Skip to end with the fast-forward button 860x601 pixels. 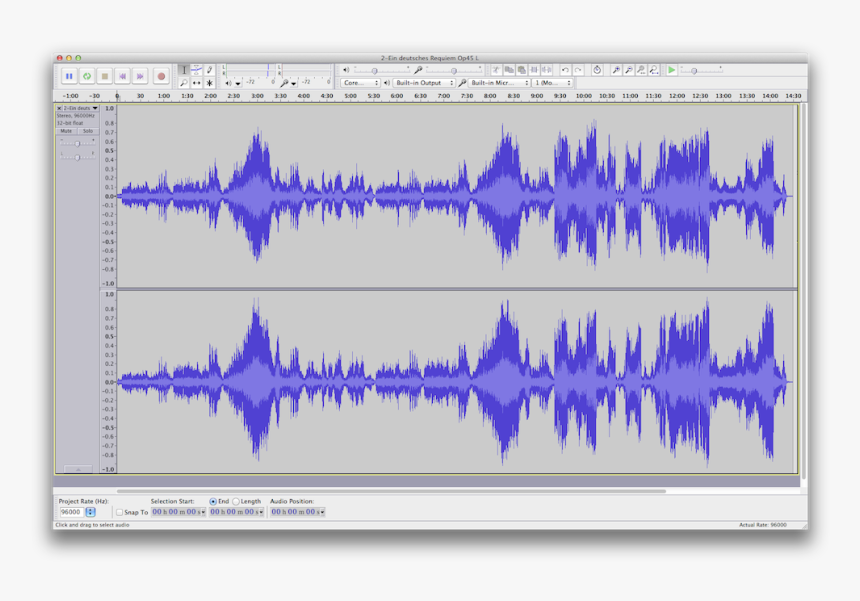140,76
